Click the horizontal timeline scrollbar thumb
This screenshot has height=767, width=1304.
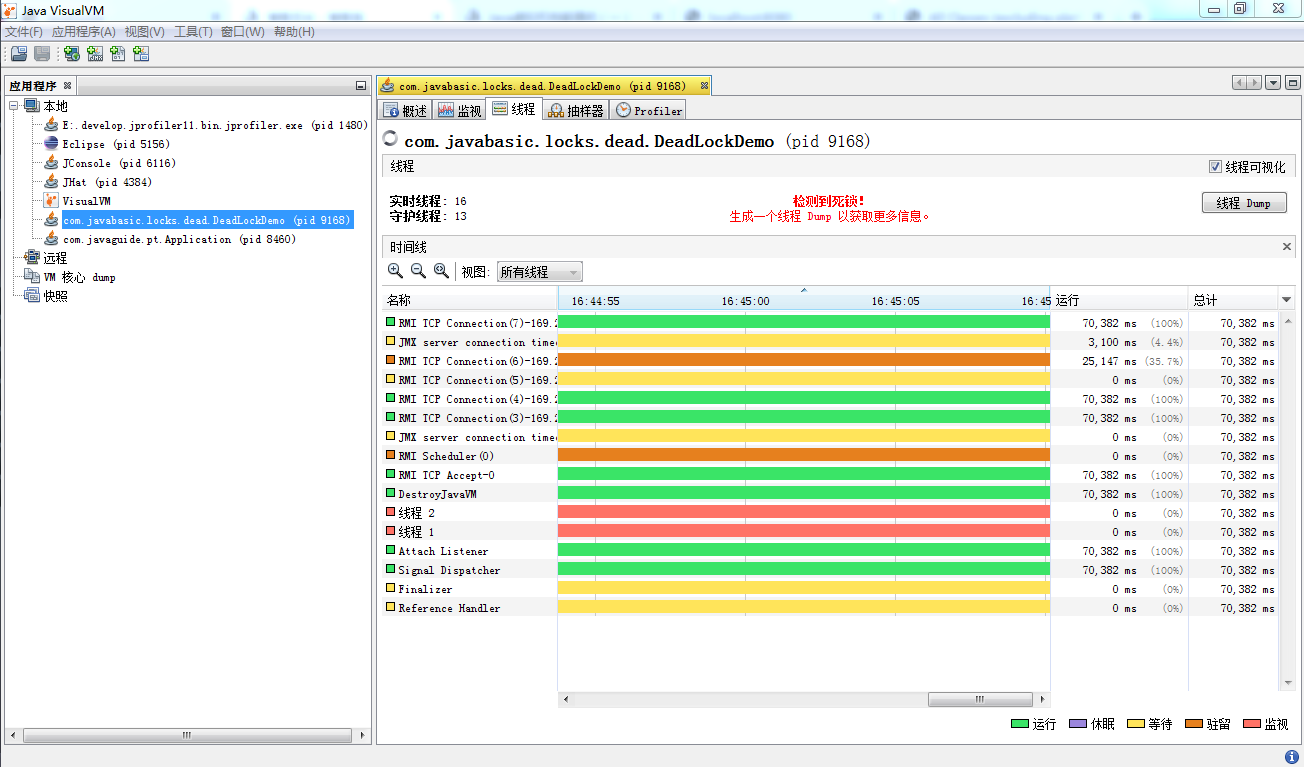point(978,700)
